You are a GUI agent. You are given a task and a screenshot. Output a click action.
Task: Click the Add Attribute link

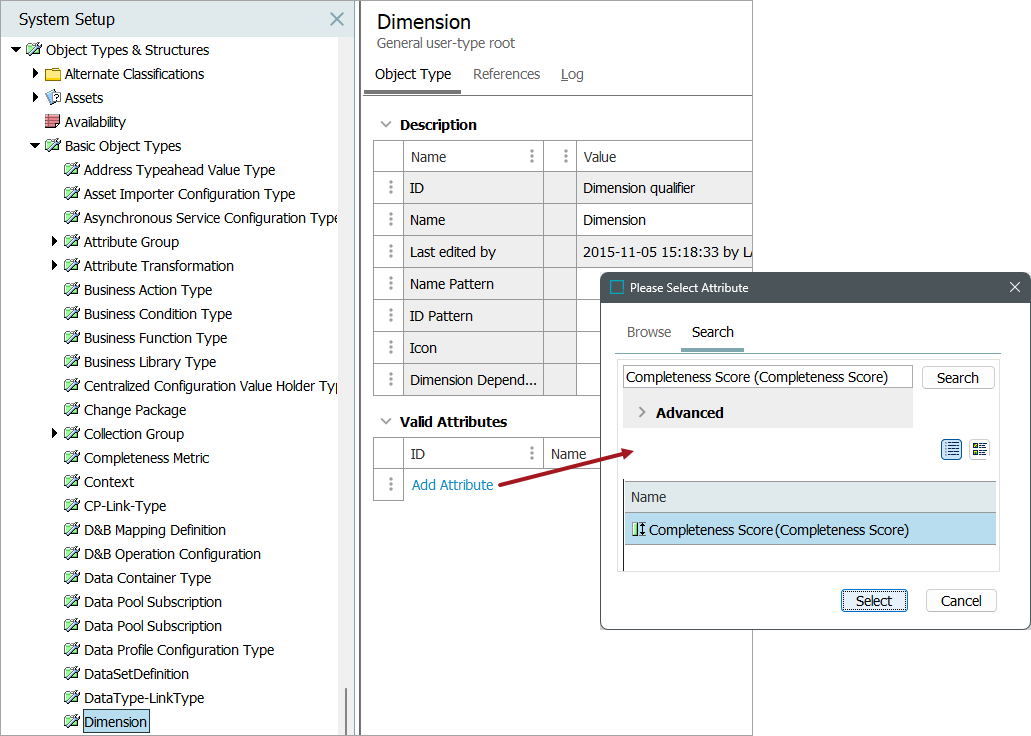pyautogui.click(x=452, y=485)
